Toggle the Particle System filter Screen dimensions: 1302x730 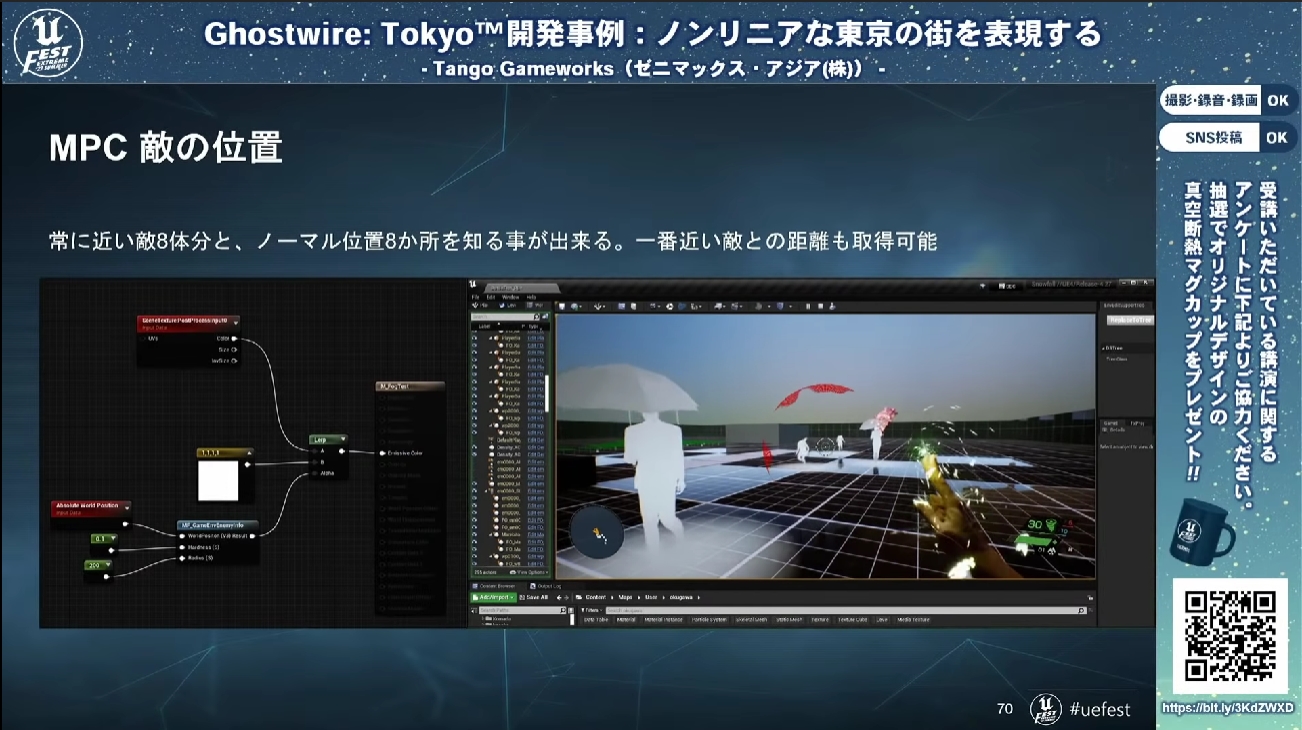[709, 620]
